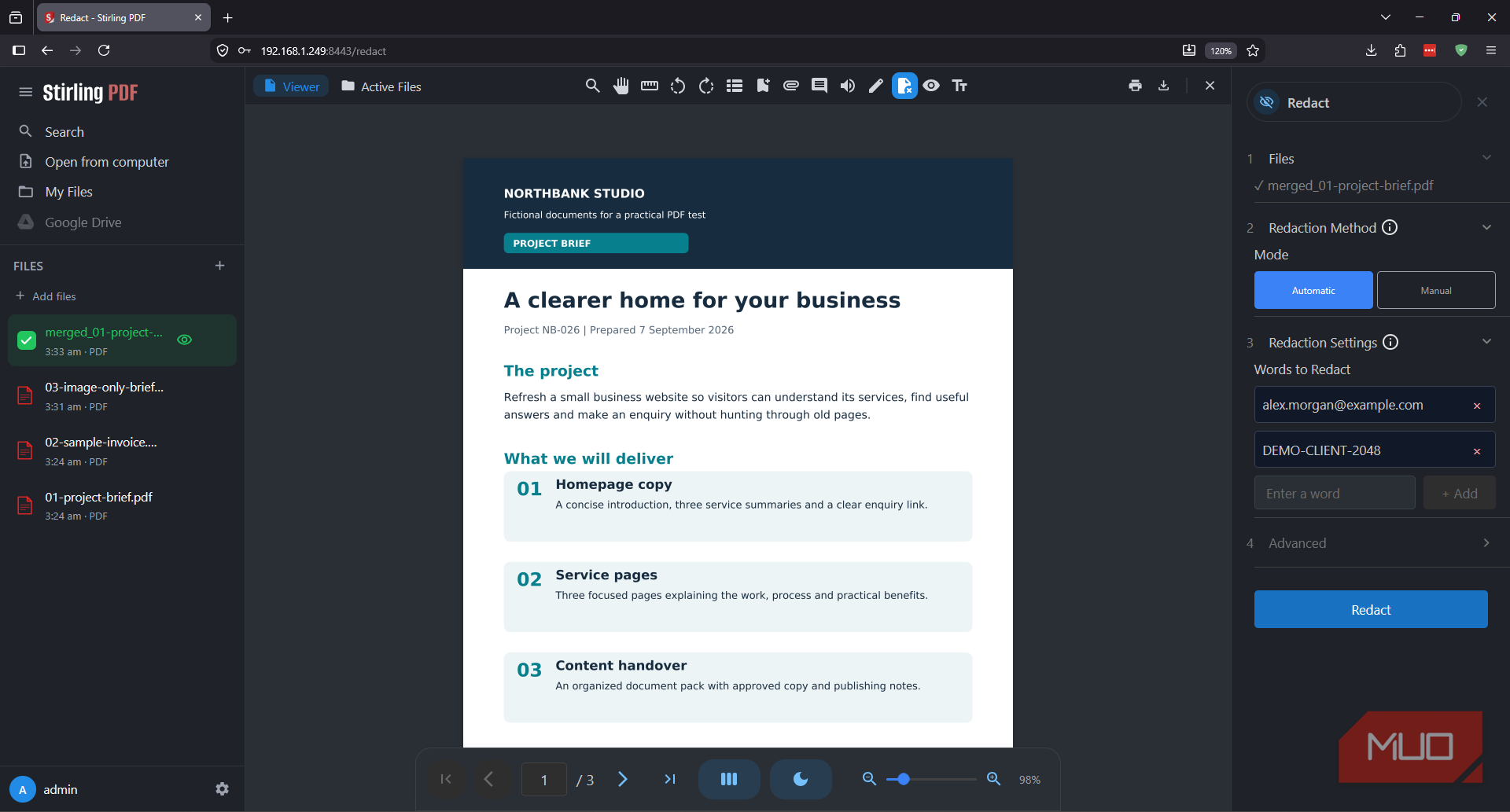Download the file from viewer toolbar
Viewport: 1510px width, 812px height.
click(1164, 86)
